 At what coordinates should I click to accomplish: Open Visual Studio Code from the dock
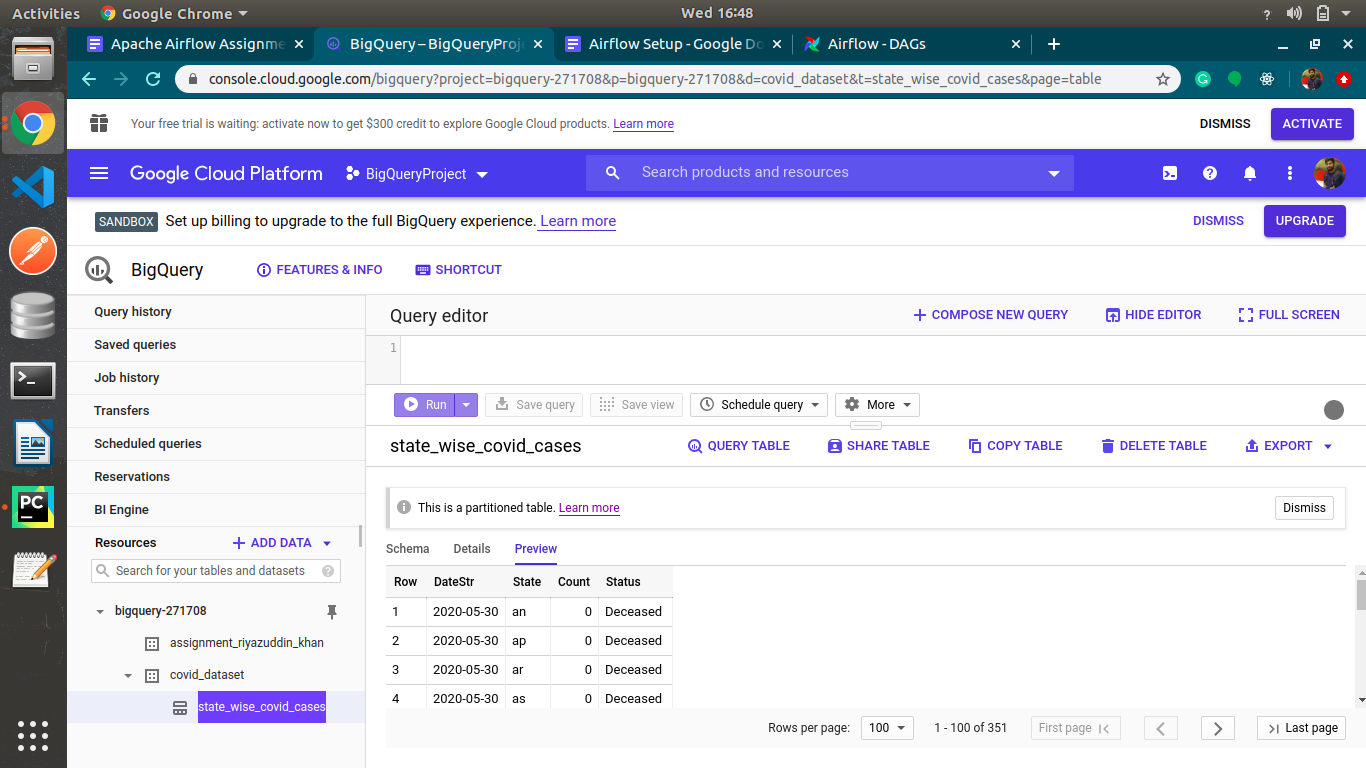tap(33, 187)
